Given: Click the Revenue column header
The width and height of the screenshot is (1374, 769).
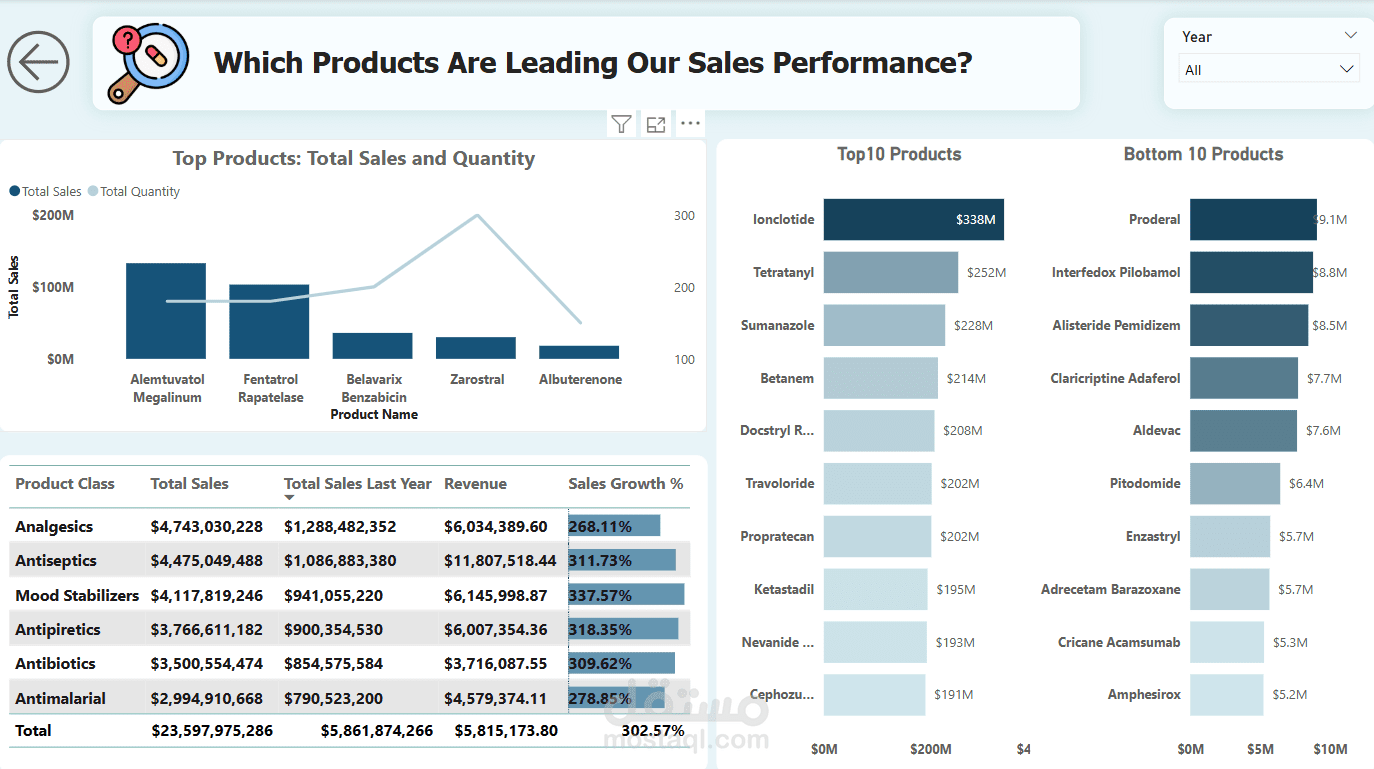Looking at the screenshot, I should [x=475, y=484].
